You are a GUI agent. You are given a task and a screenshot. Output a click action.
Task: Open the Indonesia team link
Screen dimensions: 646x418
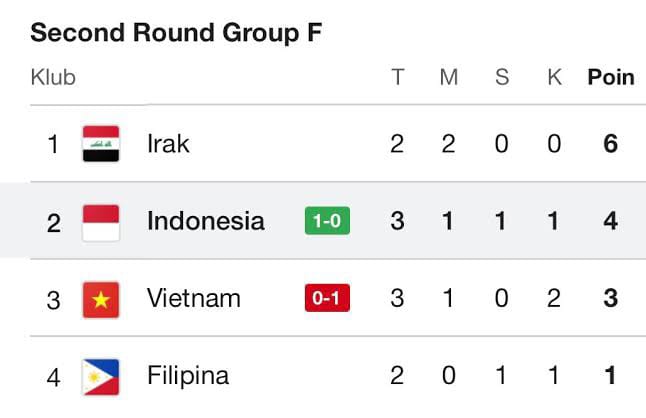pyautogui.click(x=205, y=221)
